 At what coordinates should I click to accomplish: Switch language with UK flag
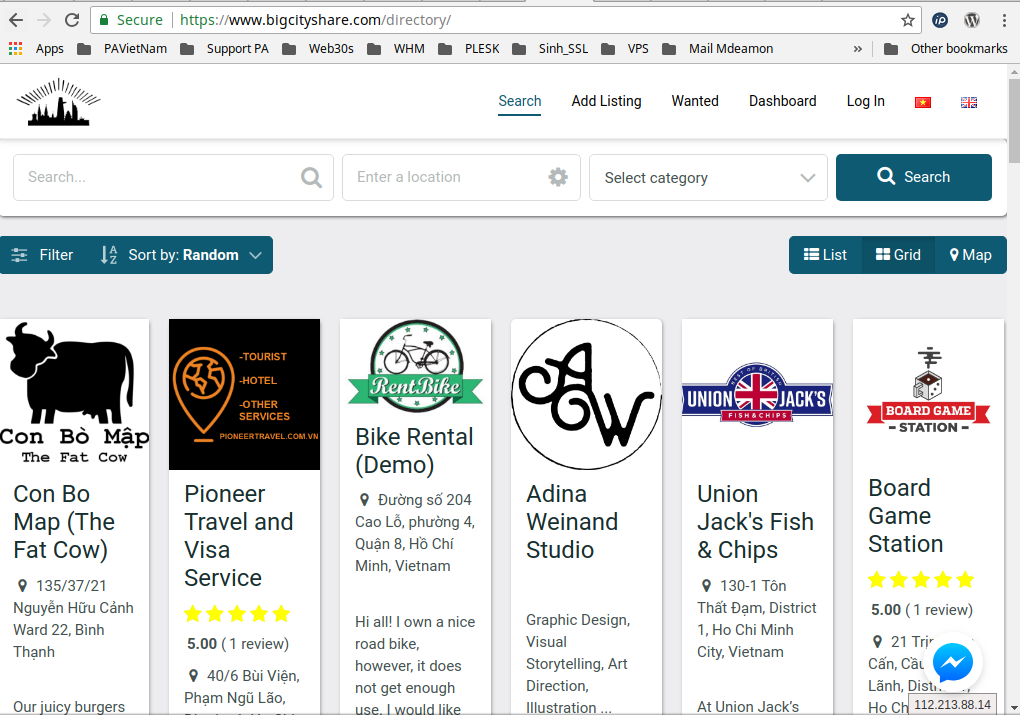[x=969, y=102]
